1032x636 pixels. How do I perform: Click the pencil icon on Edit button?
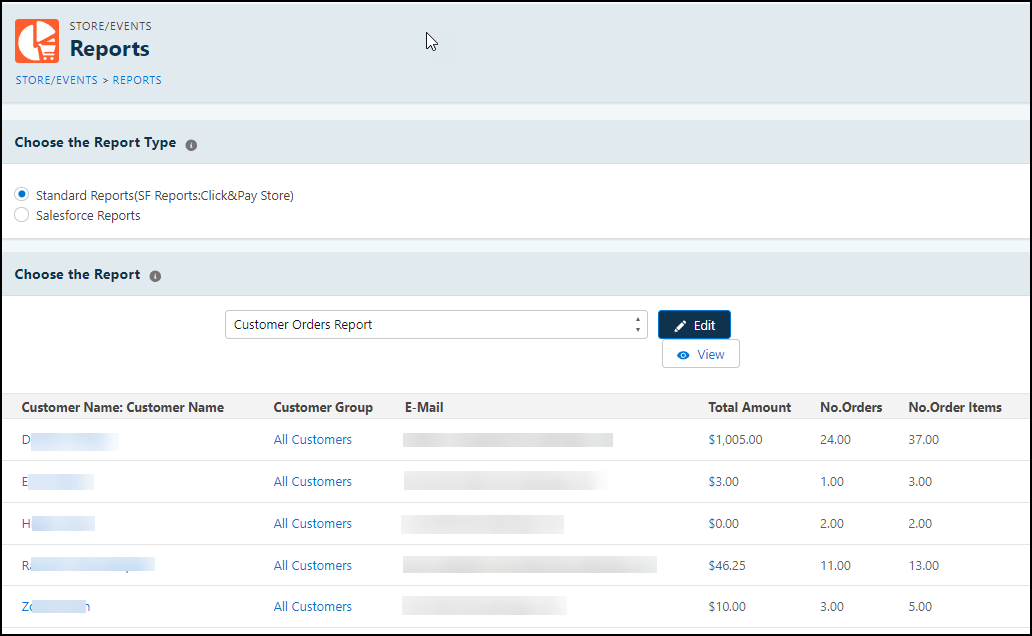pos(681,326)
